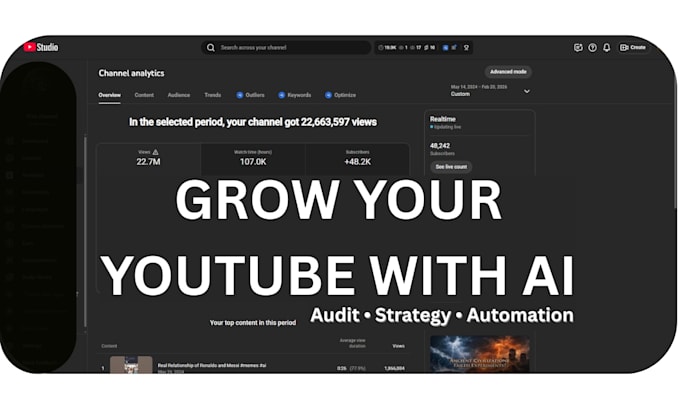Viewport: 680px width, 409px height.
Task: Click the search magnifier icon
Action: 211,47
